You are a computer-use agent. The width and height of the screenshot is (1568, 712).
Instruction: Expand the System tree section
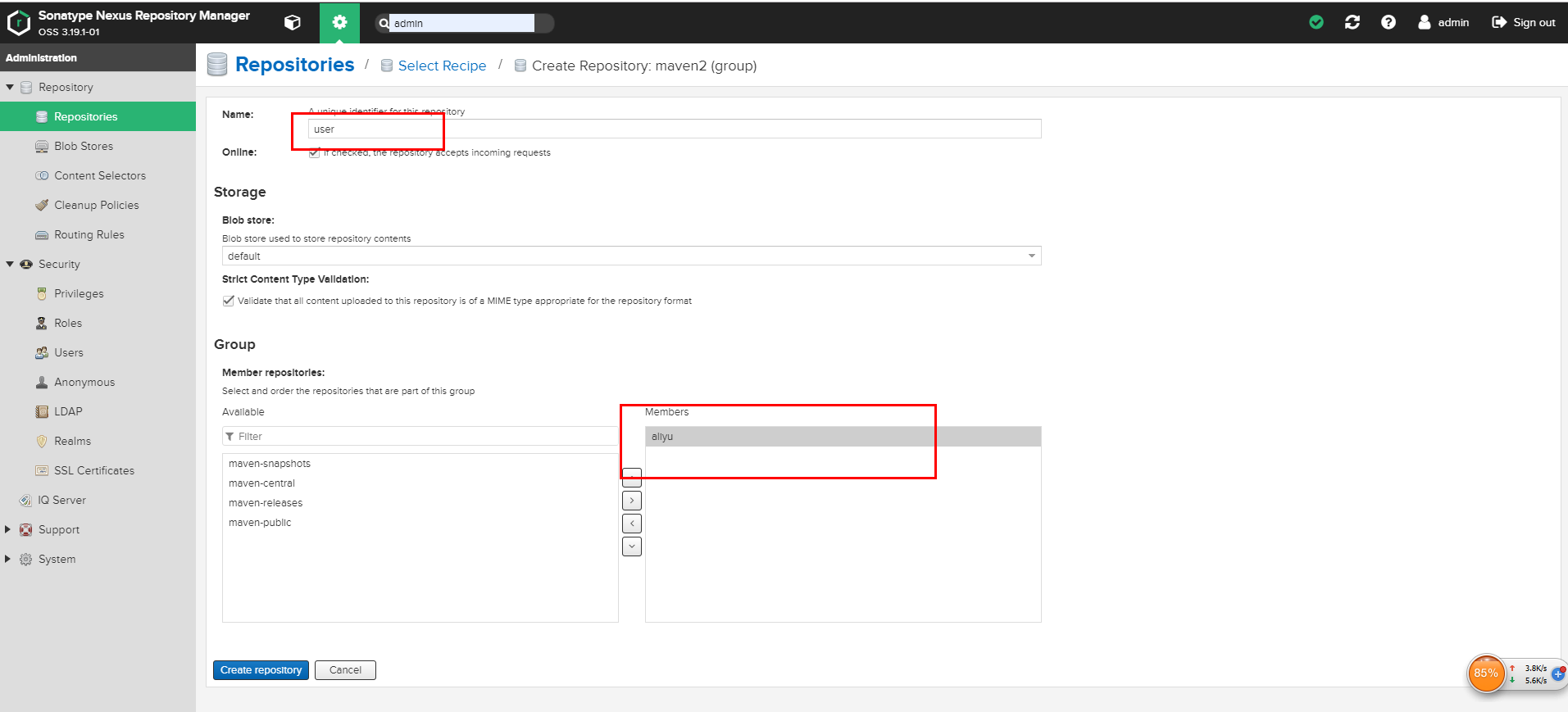point(8,559)
